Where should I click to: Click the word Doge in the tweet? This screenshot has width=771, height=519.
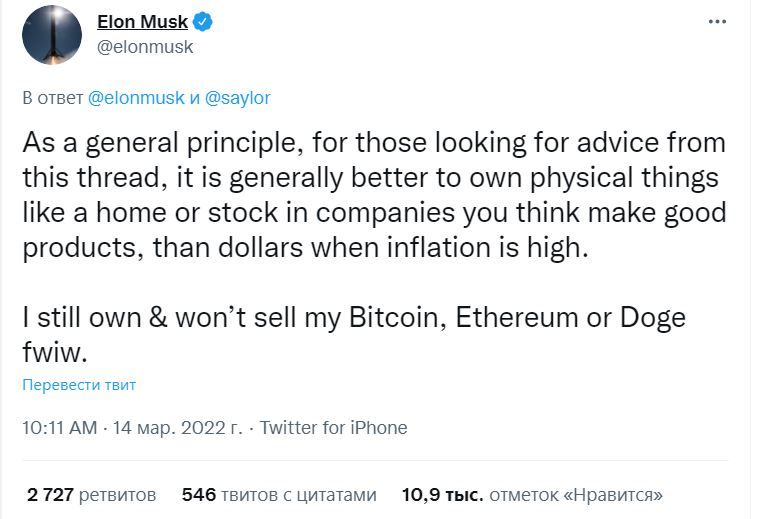click(652, 318)
